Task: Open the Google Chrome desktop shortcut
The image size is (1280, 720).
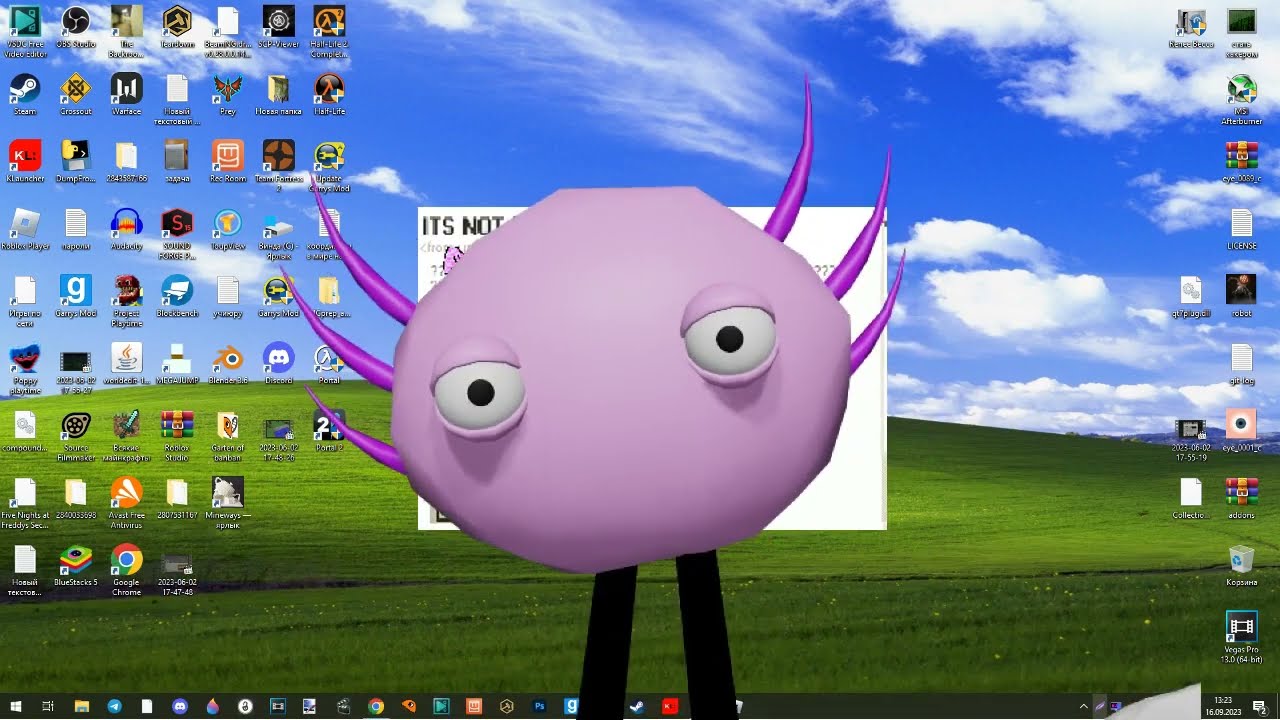Action: click(x=126, y=570)
